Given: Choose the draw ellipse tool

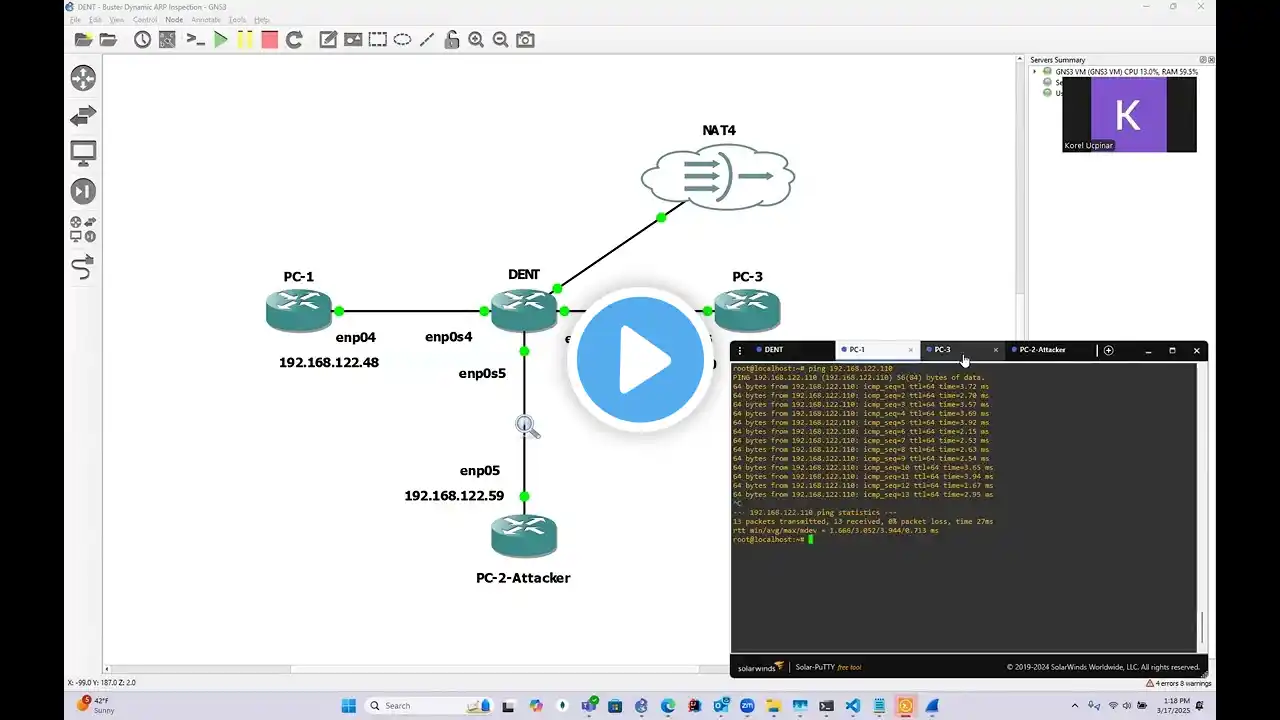Looking at the screenshot, I should click(x=402, y=40).
